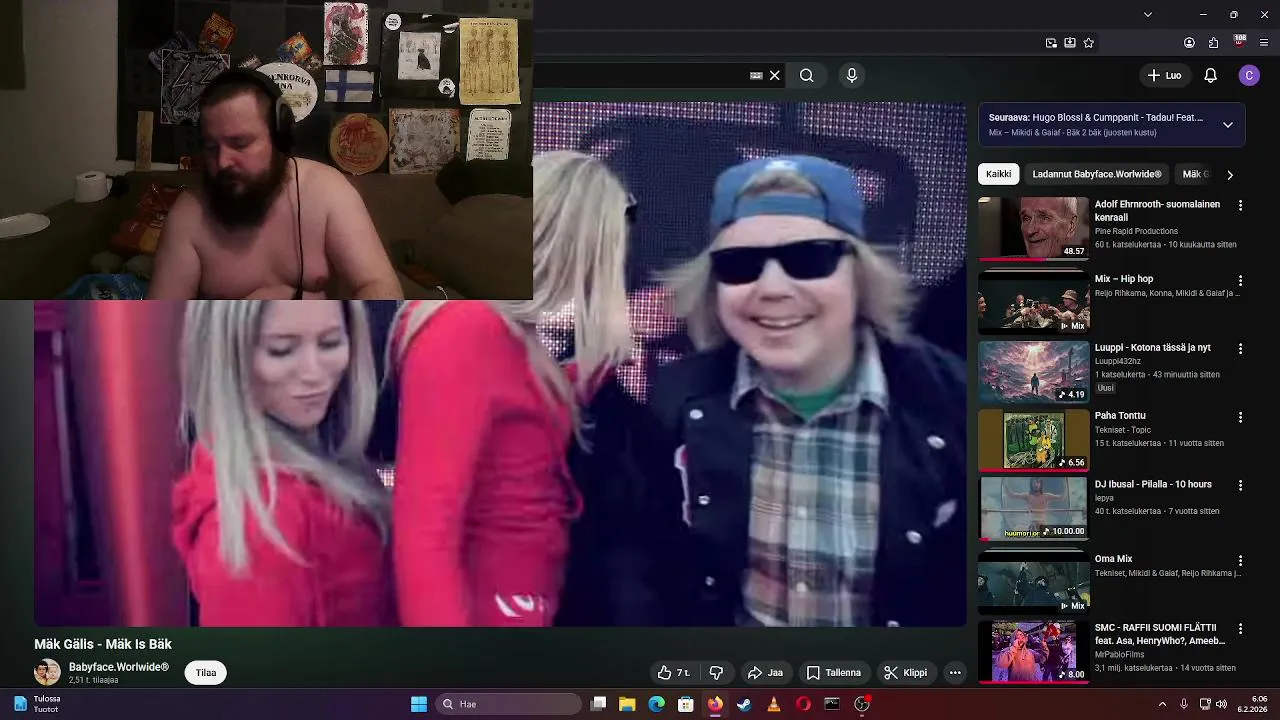Open the Babyface.Worlwide® channel name

[x=119, y=667]
